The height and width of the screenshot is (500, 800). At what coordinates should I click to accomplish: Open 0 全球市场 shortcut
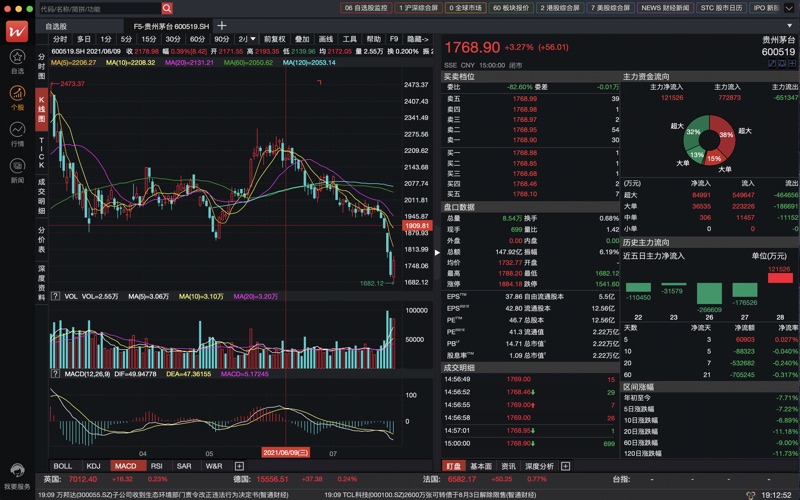[465, 8]
